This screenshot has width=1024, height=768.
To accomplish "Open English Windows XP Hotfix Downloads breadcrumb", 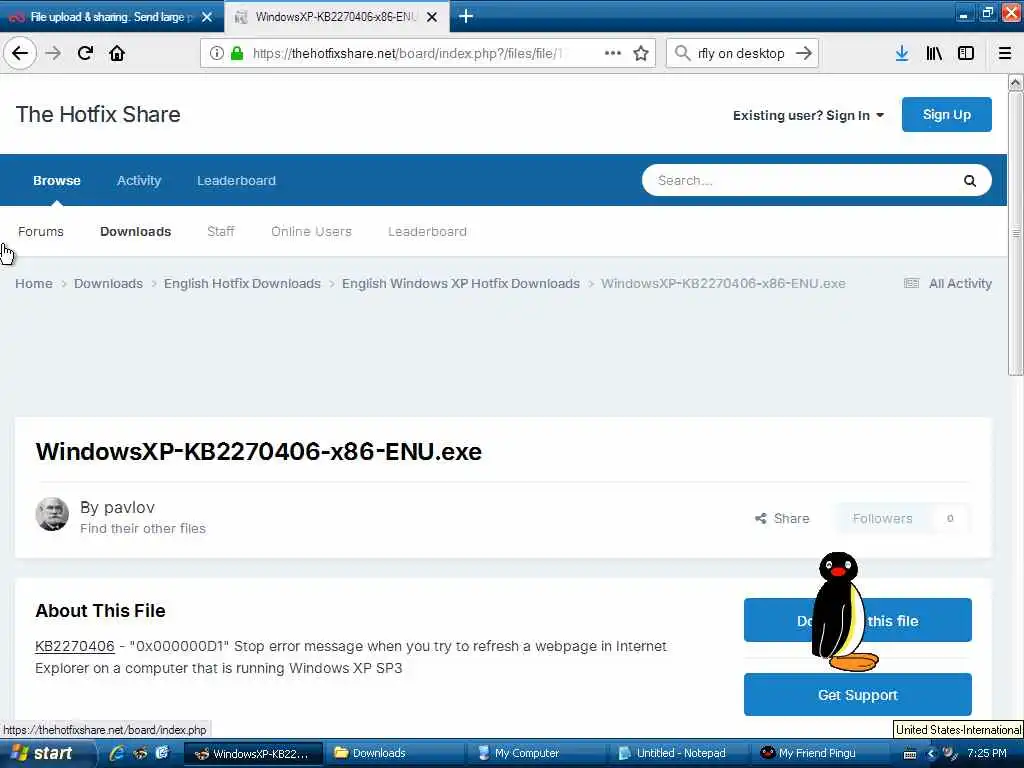I will coord(460,283).
